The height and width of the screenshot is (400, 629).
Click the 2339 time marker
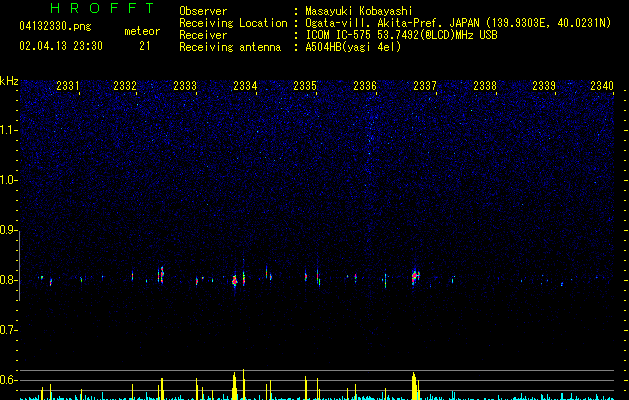[x=544, y=85]
